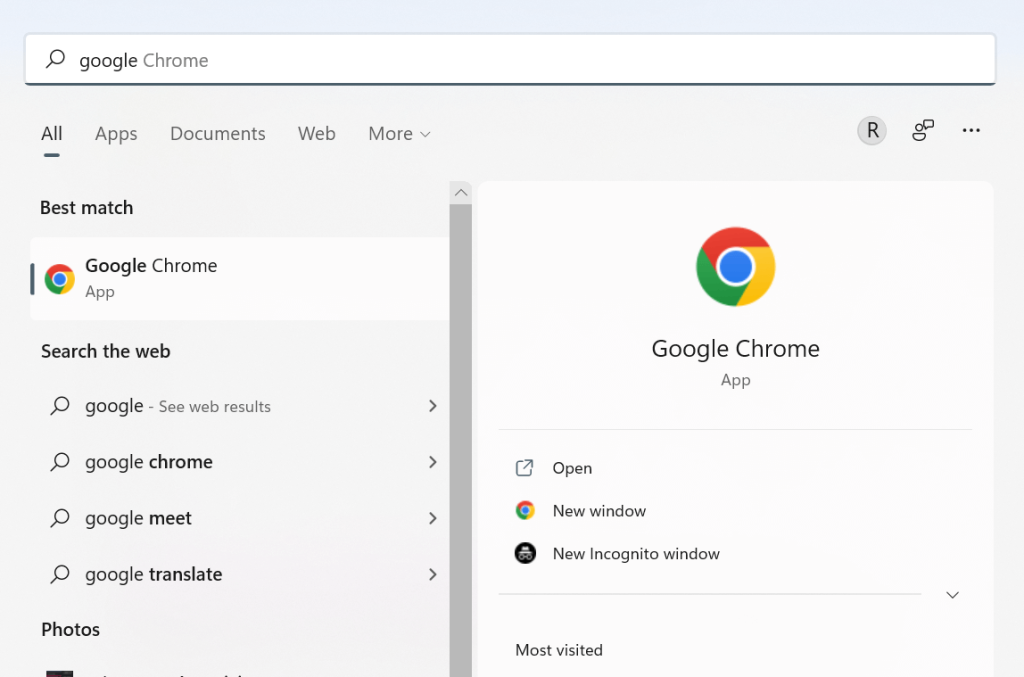Viewport: 1024px width, 677px height.
Task: Click the 'Search the web' heading
Action: tap(106, 351)
